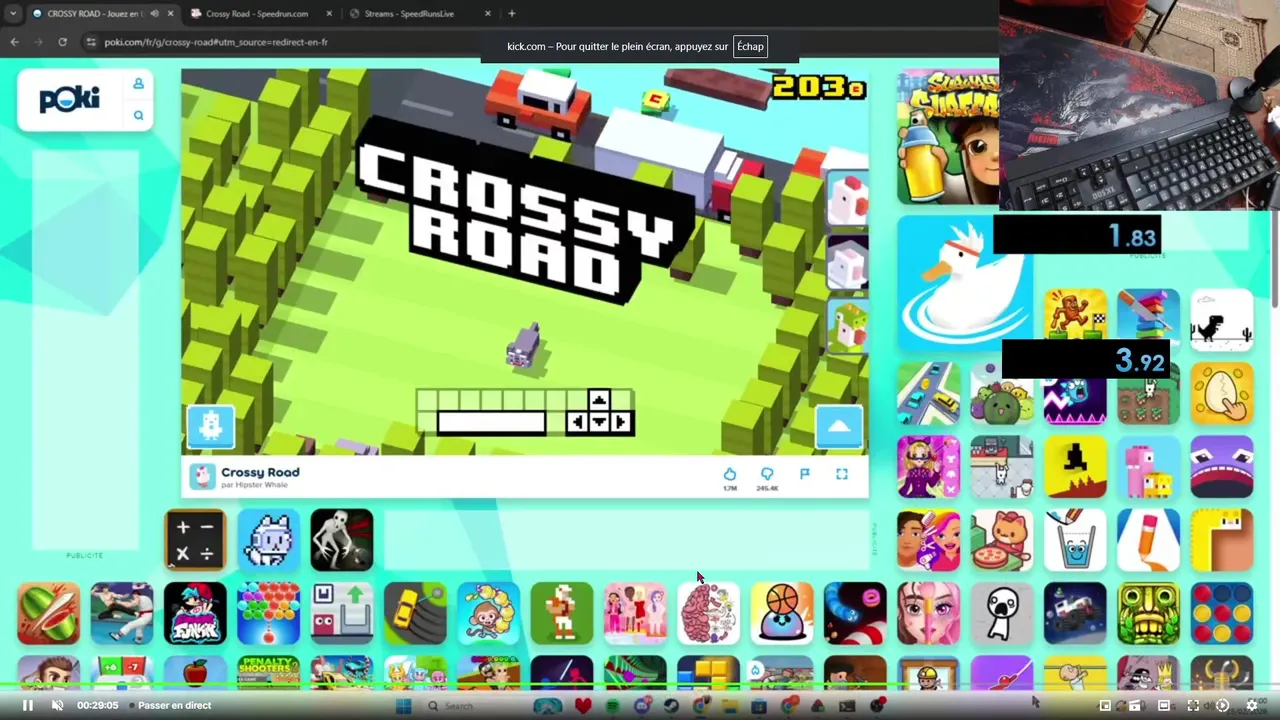Viewport: 1280px width, 720px height.
Task: Open the purple monster mouth game tile
Action: [x=1222, y=467]
